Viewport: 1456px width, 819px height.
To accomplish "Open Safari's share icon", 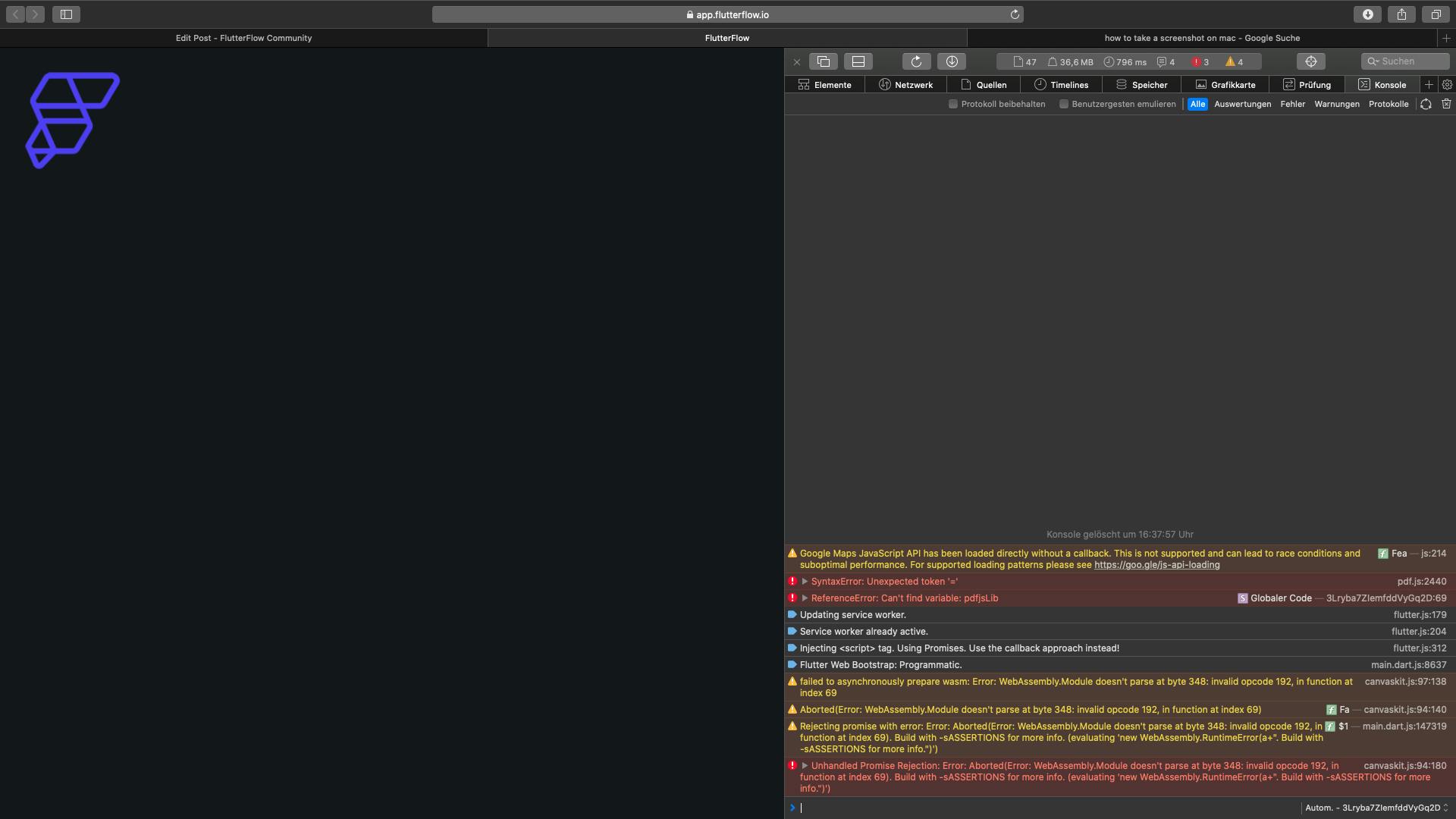I will 1401,14.
